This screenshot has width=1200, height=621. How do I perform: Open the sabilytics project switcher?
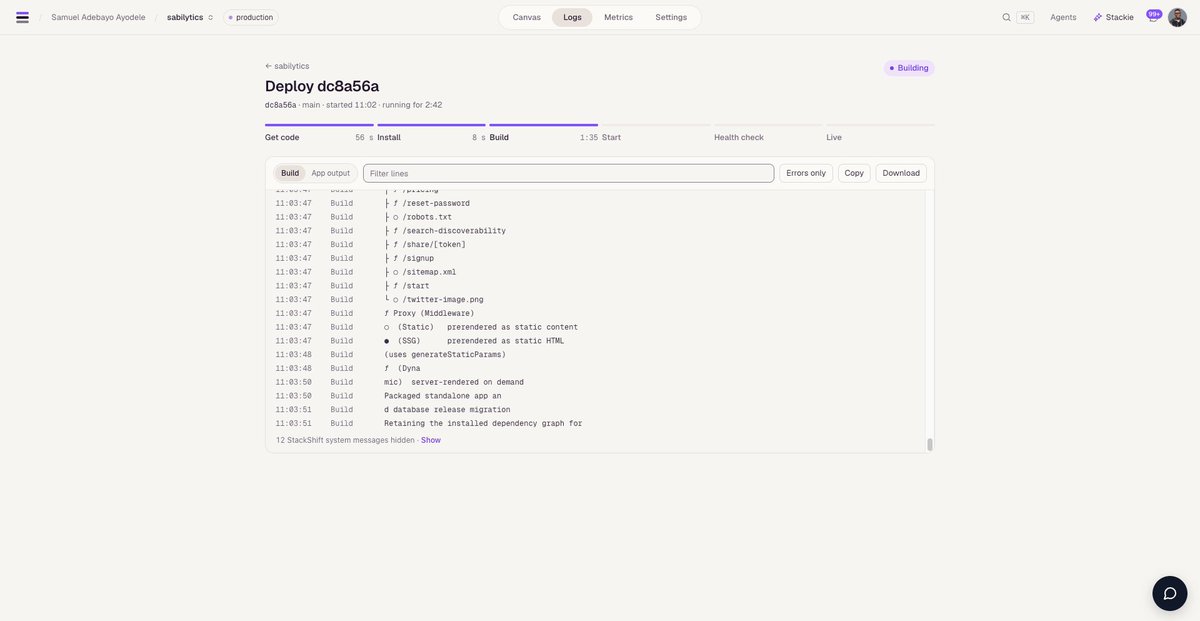point(190,17)
